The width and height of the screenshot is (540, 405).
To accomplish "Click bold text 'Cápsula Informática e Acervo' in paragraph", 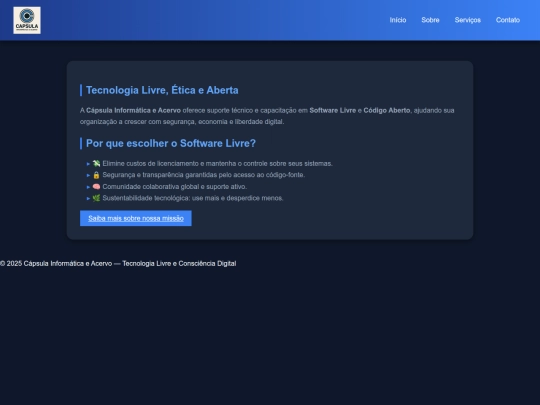I will point(133,111).
